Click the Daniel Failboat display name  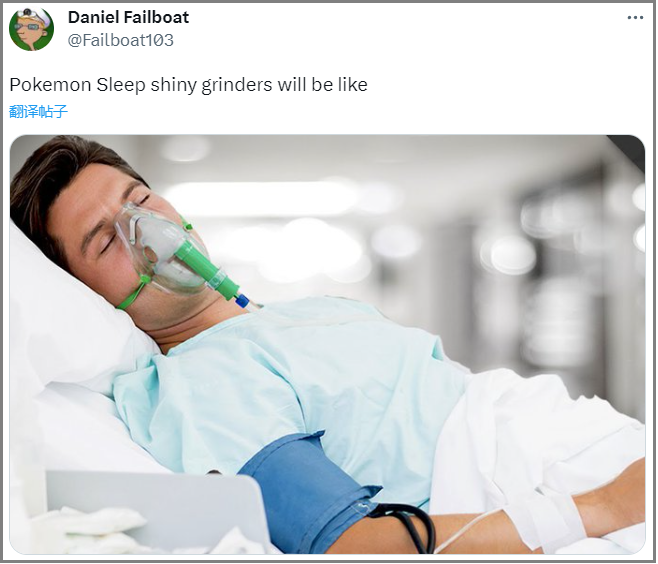click(x=128, y=17)
